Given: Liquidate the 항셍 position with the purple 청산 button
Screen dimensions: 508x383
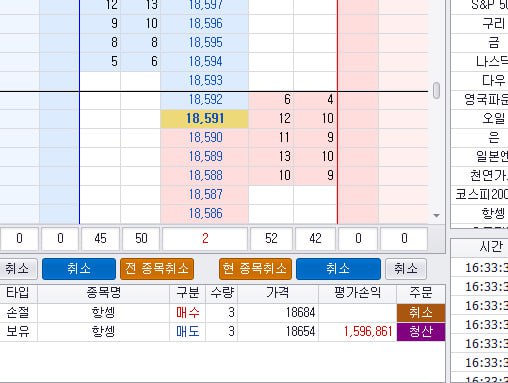Looking at the screenshot, I should click(421, 332).
